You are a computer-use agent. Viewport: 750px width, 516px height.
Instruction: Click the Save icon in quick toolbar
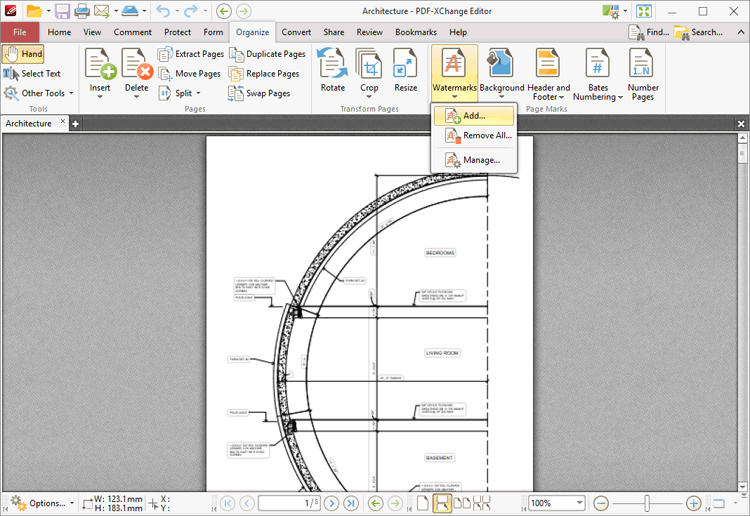tap(62, 11)
